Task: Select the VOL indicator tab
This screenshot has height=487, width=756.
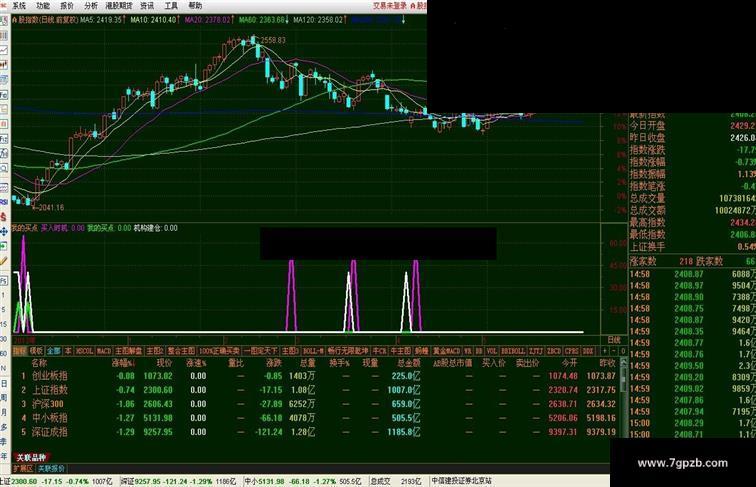Action: [x=492, y=351]
